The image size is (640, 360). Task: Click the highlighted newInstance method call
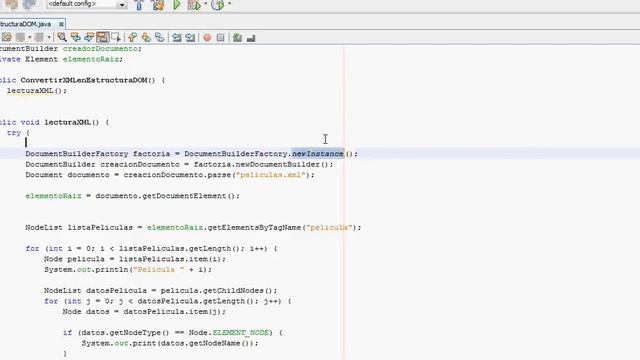[x=318, y=153]
